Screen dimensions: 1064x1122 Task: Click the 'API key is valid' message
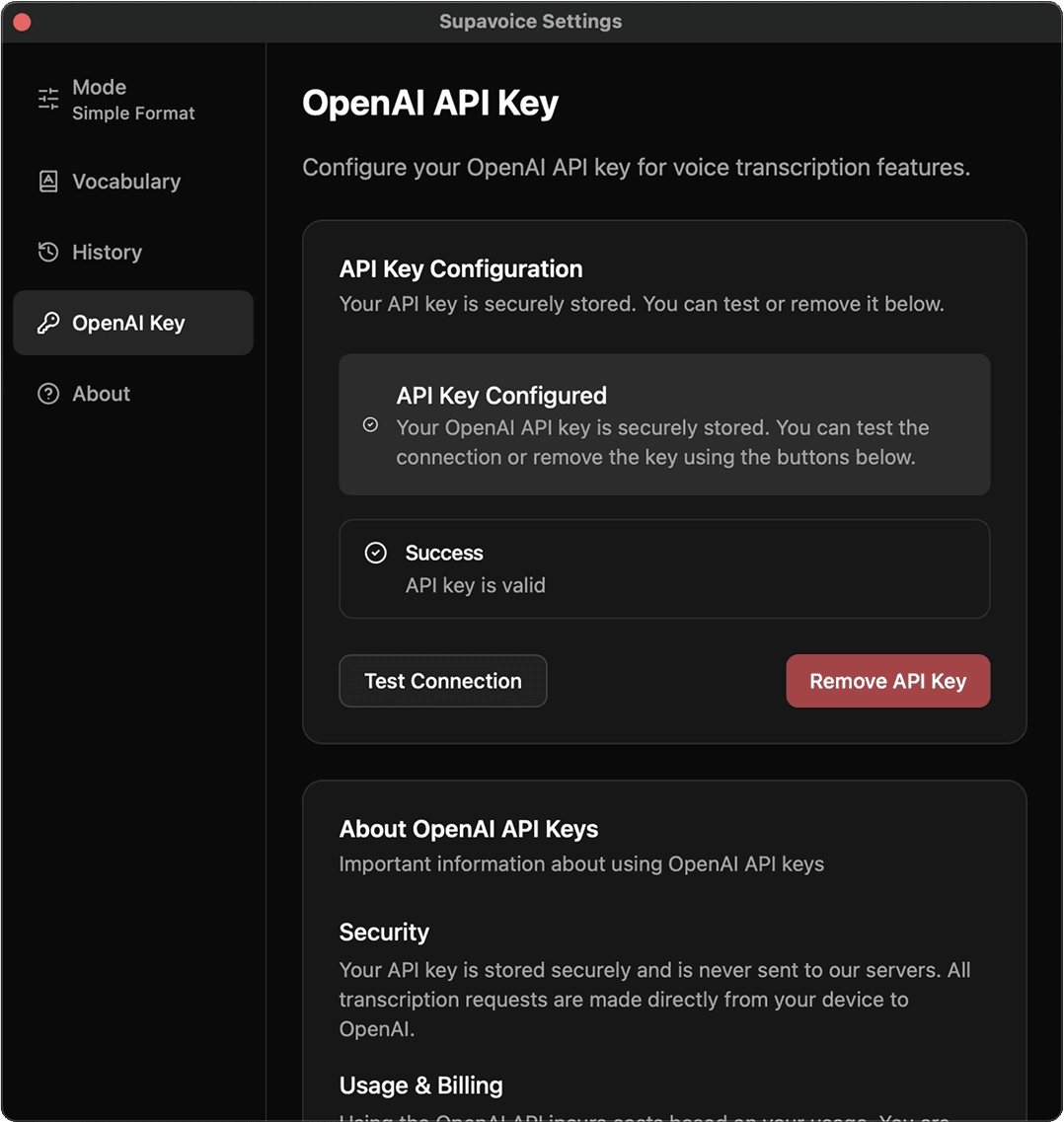[x=475, y=585]
